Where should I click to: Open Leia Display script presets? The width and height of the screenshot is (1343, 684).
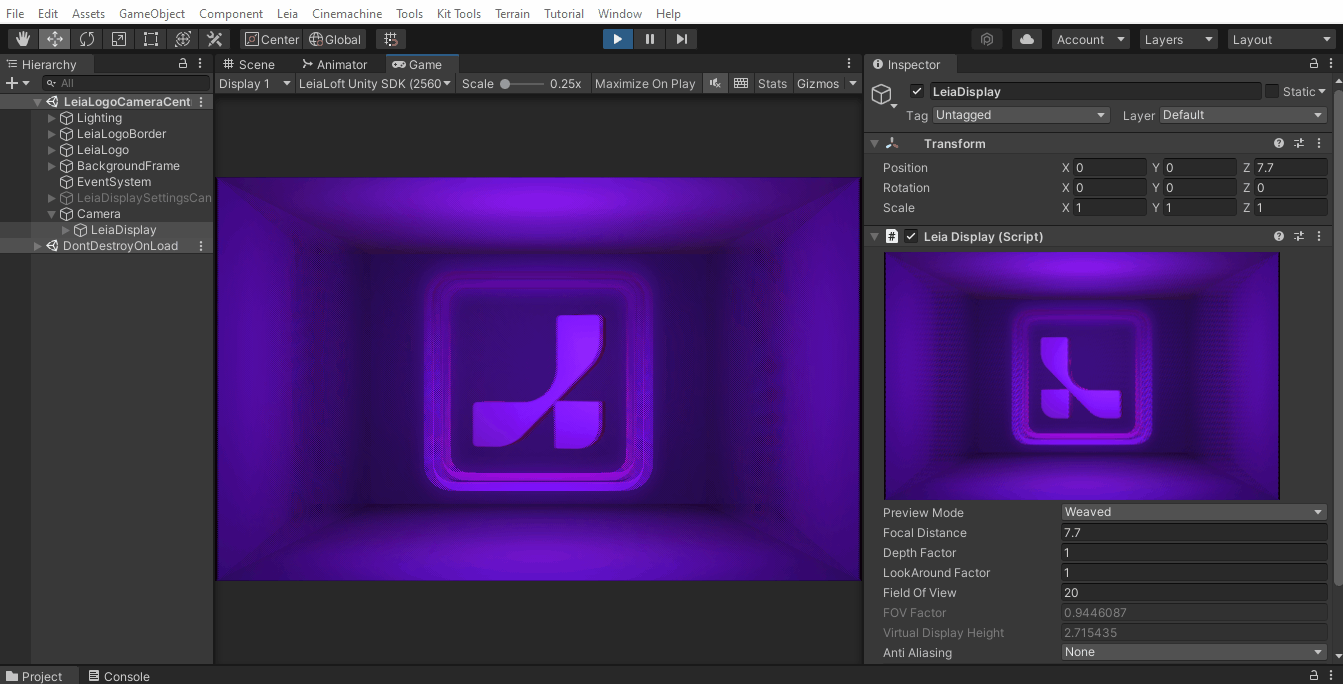pos(1299,237)
